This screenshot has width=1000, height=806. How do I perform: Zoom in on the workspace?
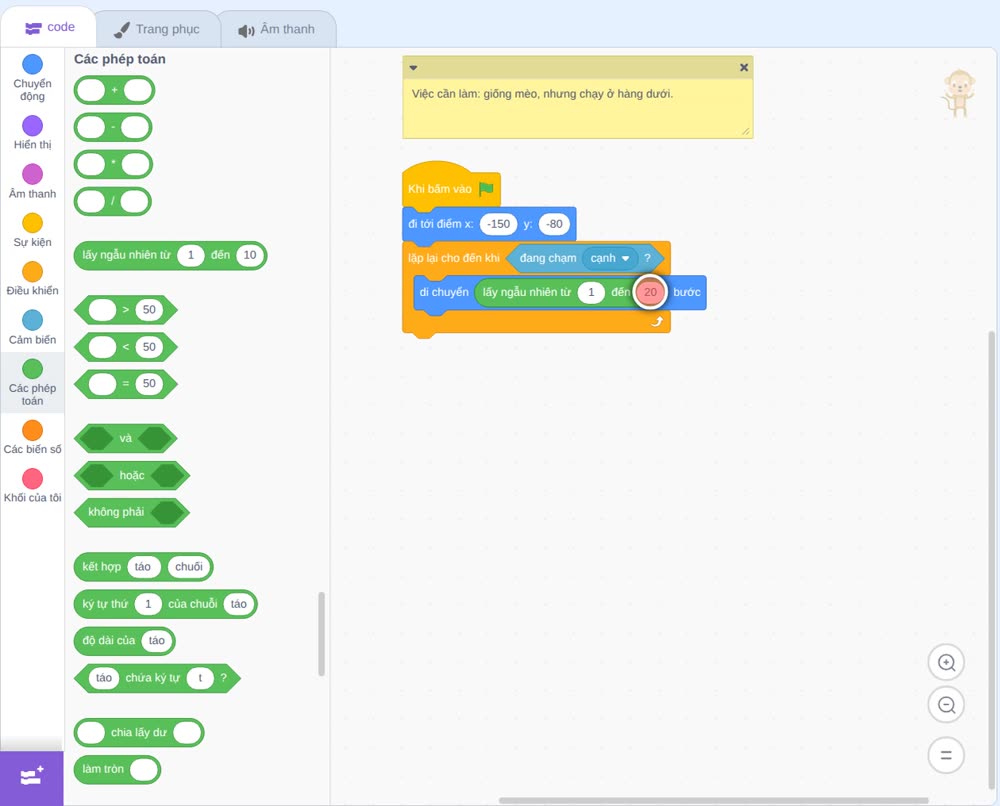(946, 663)
